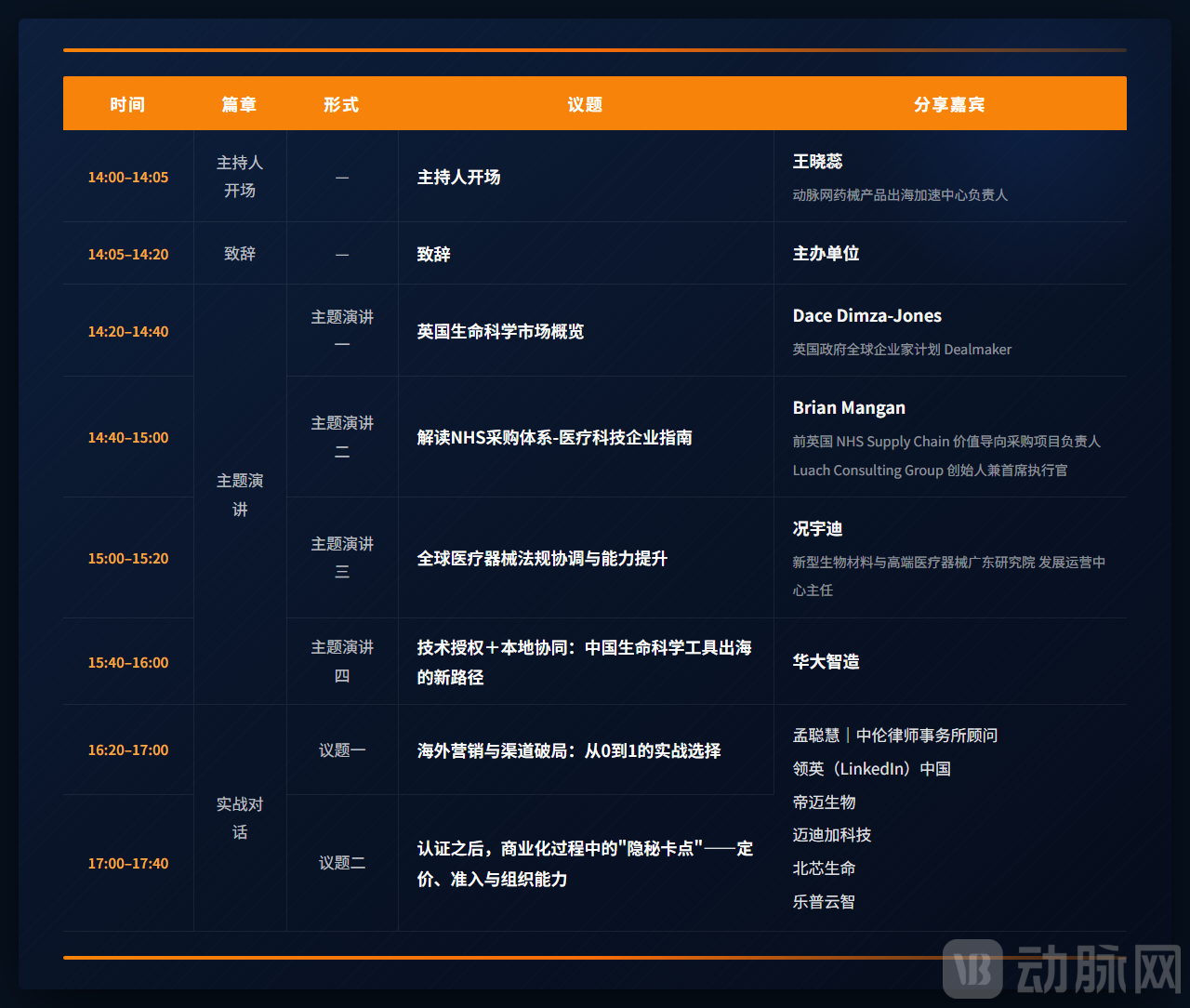Click the 主题演讲二 format cell

[x=342, y=437]
